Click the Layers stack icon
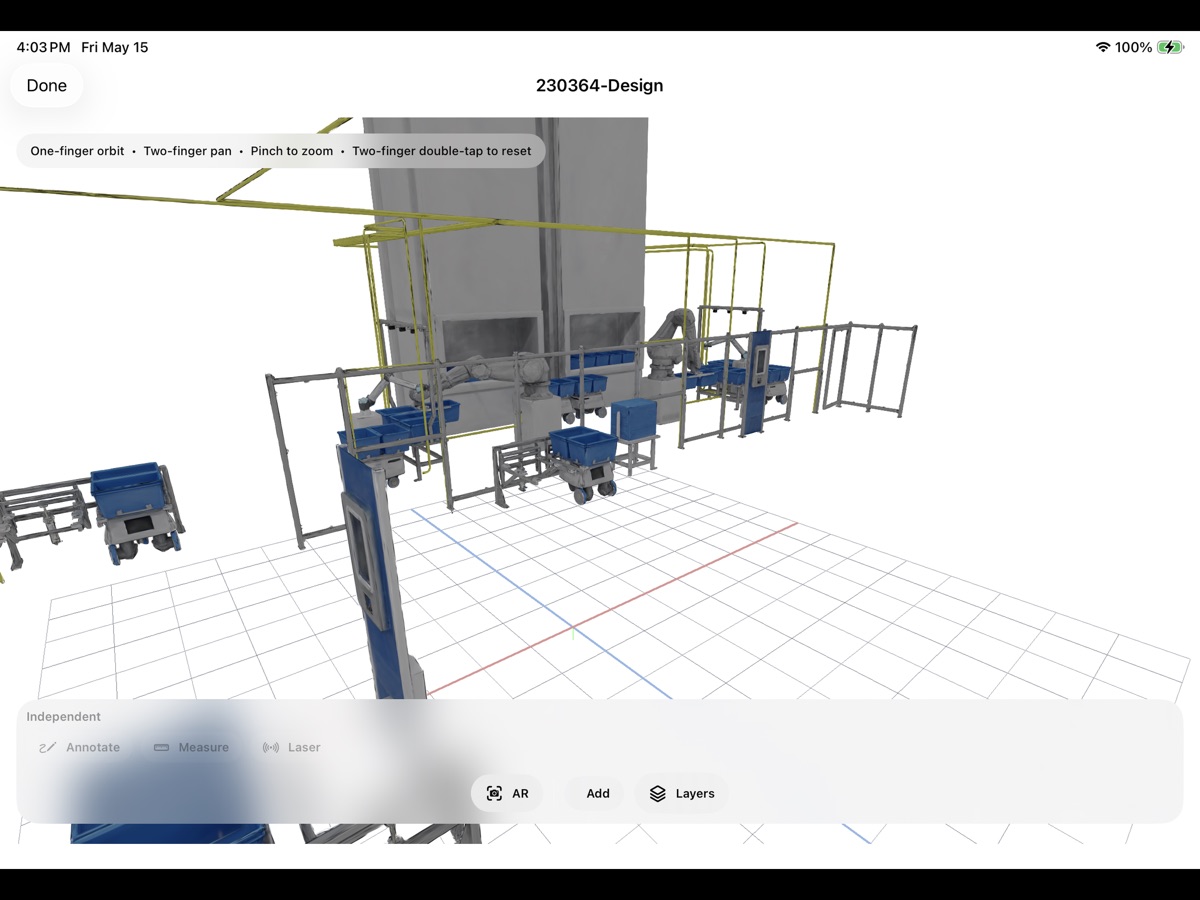This screenshot has width=1200, height=900. coord(657,793)
